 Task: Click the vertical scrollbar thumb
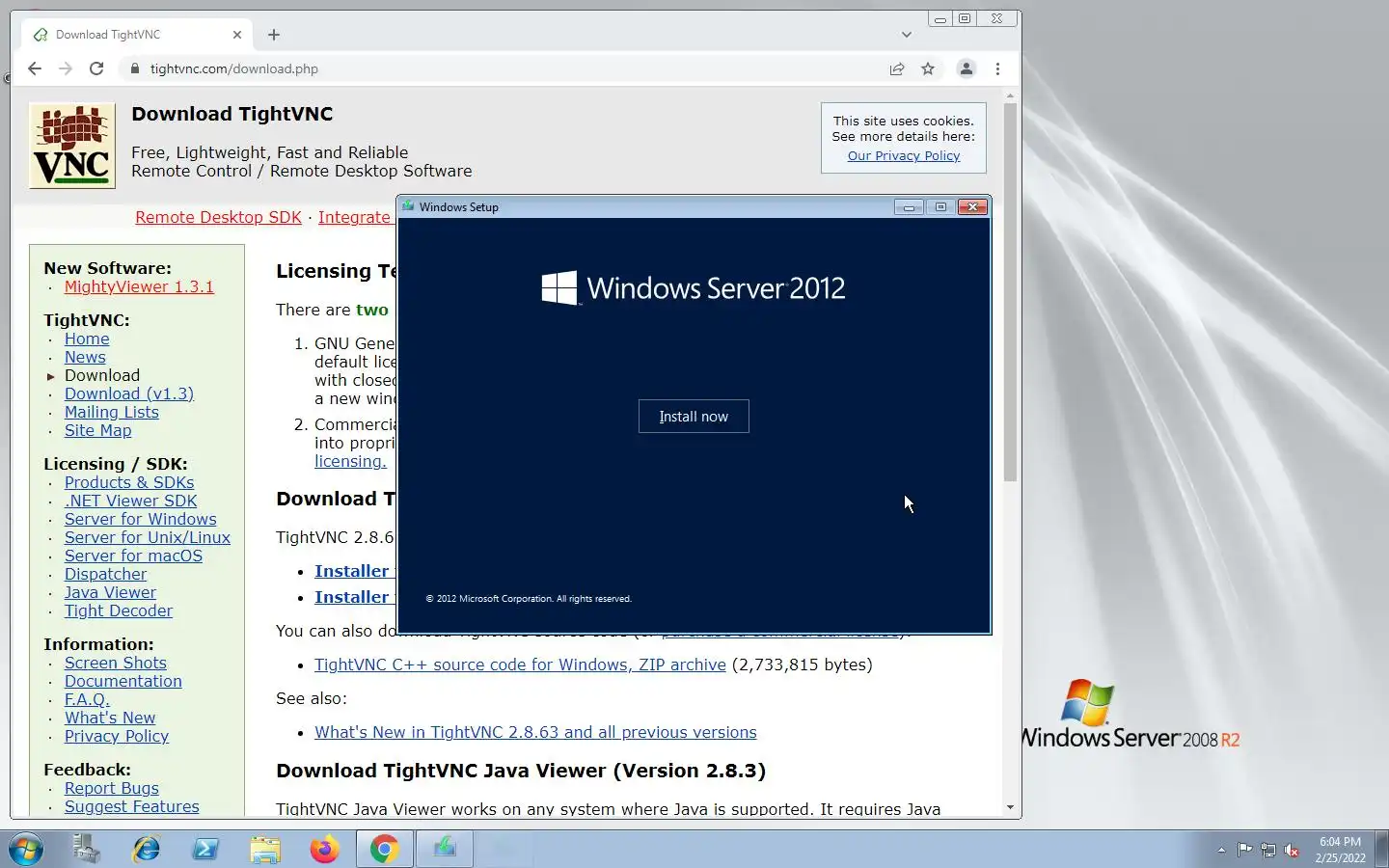pos(1010,292)
